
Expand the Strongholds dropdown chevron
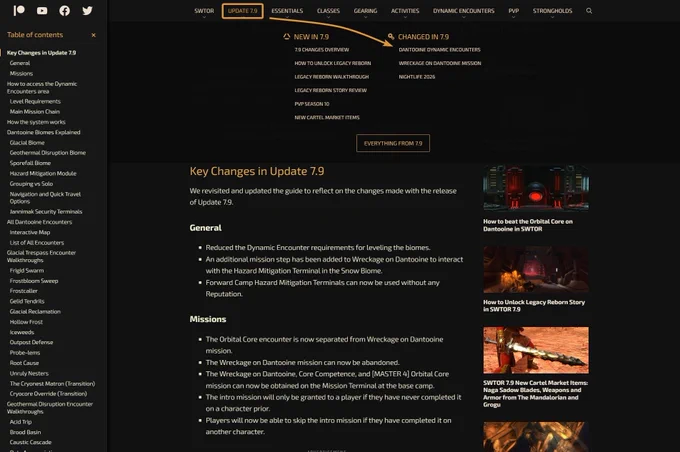tap(552, 17)
